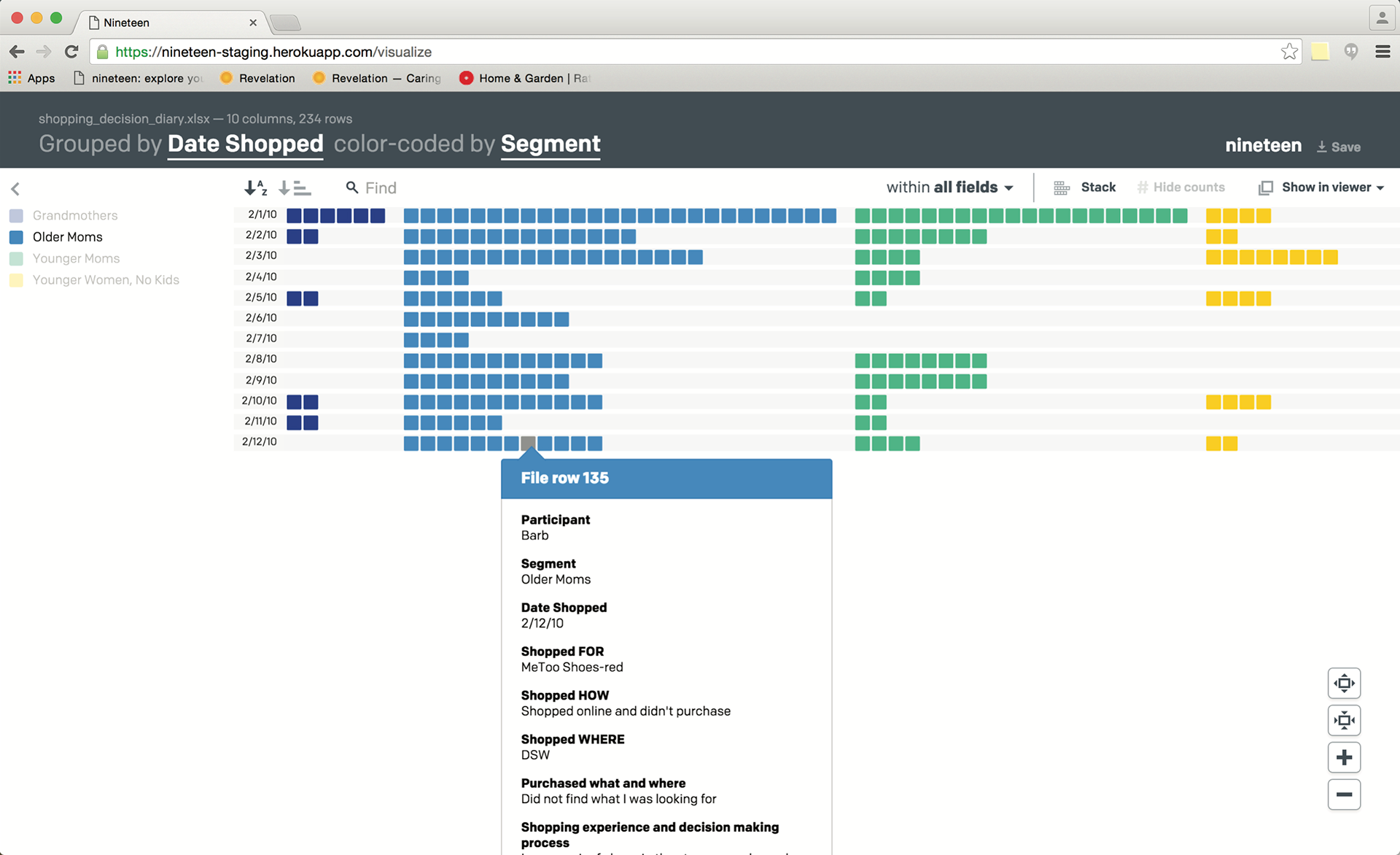Bookmark this page with the star icon
Image resolution: width=1400 pixels, height=855 pixels.
pos(1289,52)
